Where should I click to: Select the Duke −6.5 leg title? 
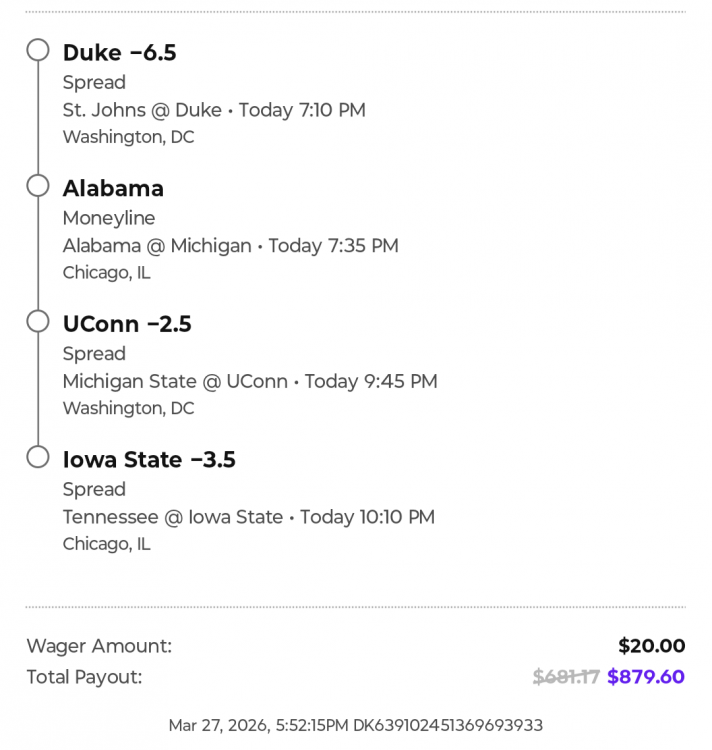tap(119, 53)
